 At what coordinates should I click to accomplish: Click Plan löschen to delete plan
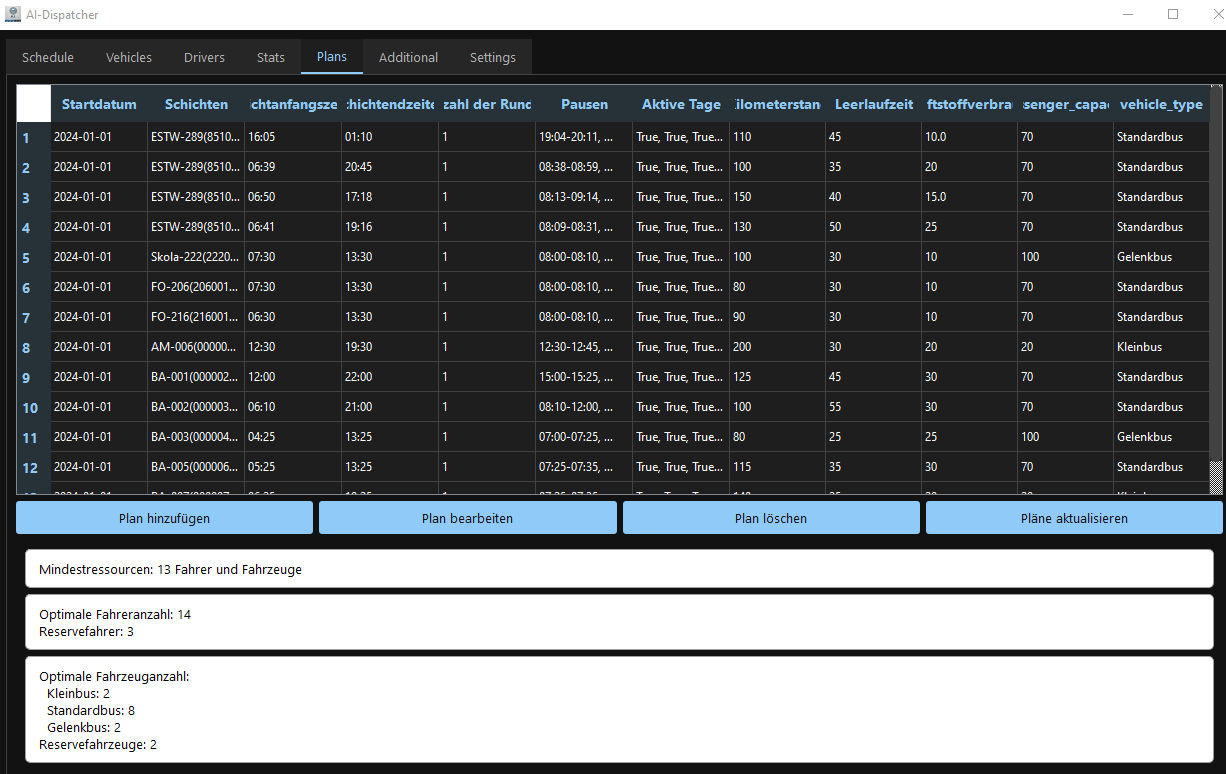pos(771,518)
